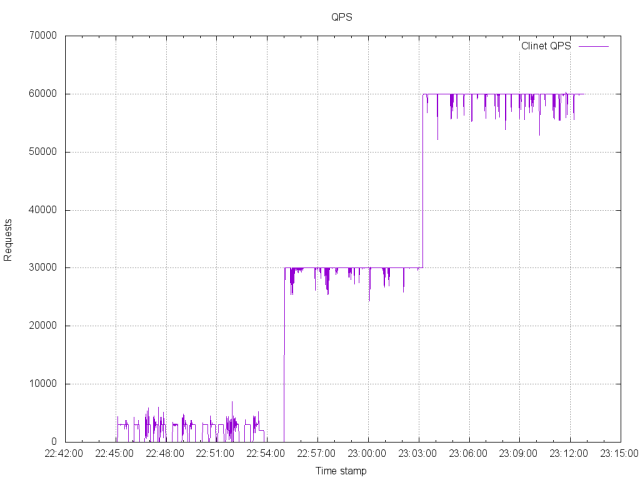640x480 pixels.
Task: Click the 22:42:00 time label
Action: 64,453
